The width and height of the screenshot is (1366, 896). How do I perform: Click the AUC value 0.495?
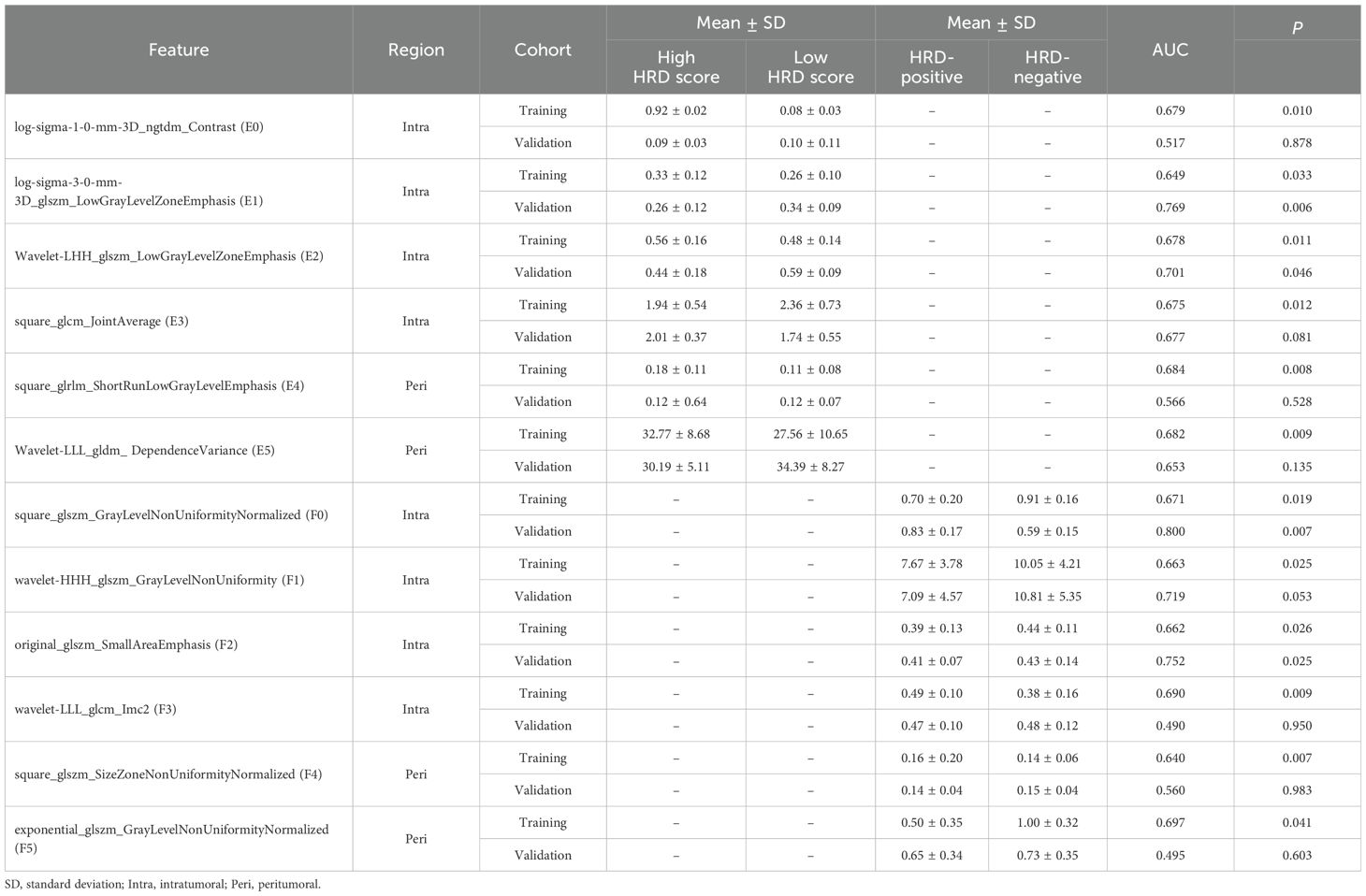[1170, 855]
